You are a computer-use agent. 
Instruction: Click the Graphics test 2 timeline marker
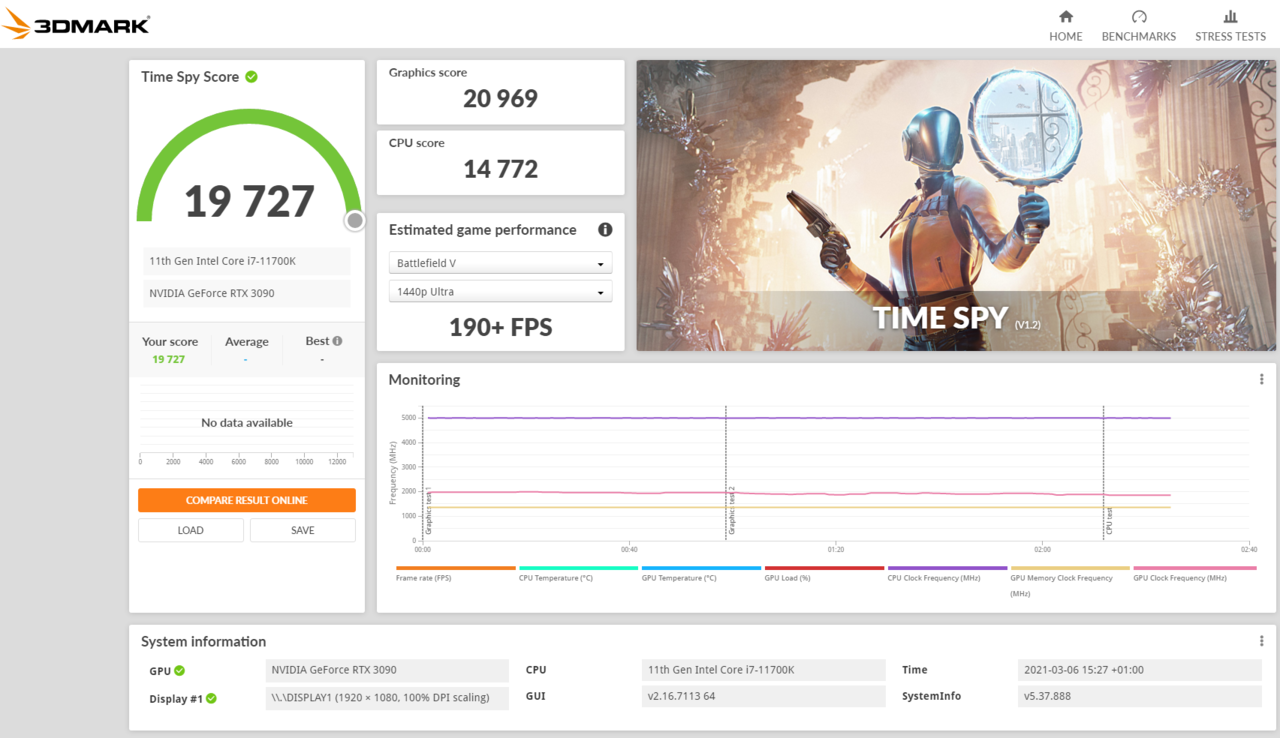point(731,510)
